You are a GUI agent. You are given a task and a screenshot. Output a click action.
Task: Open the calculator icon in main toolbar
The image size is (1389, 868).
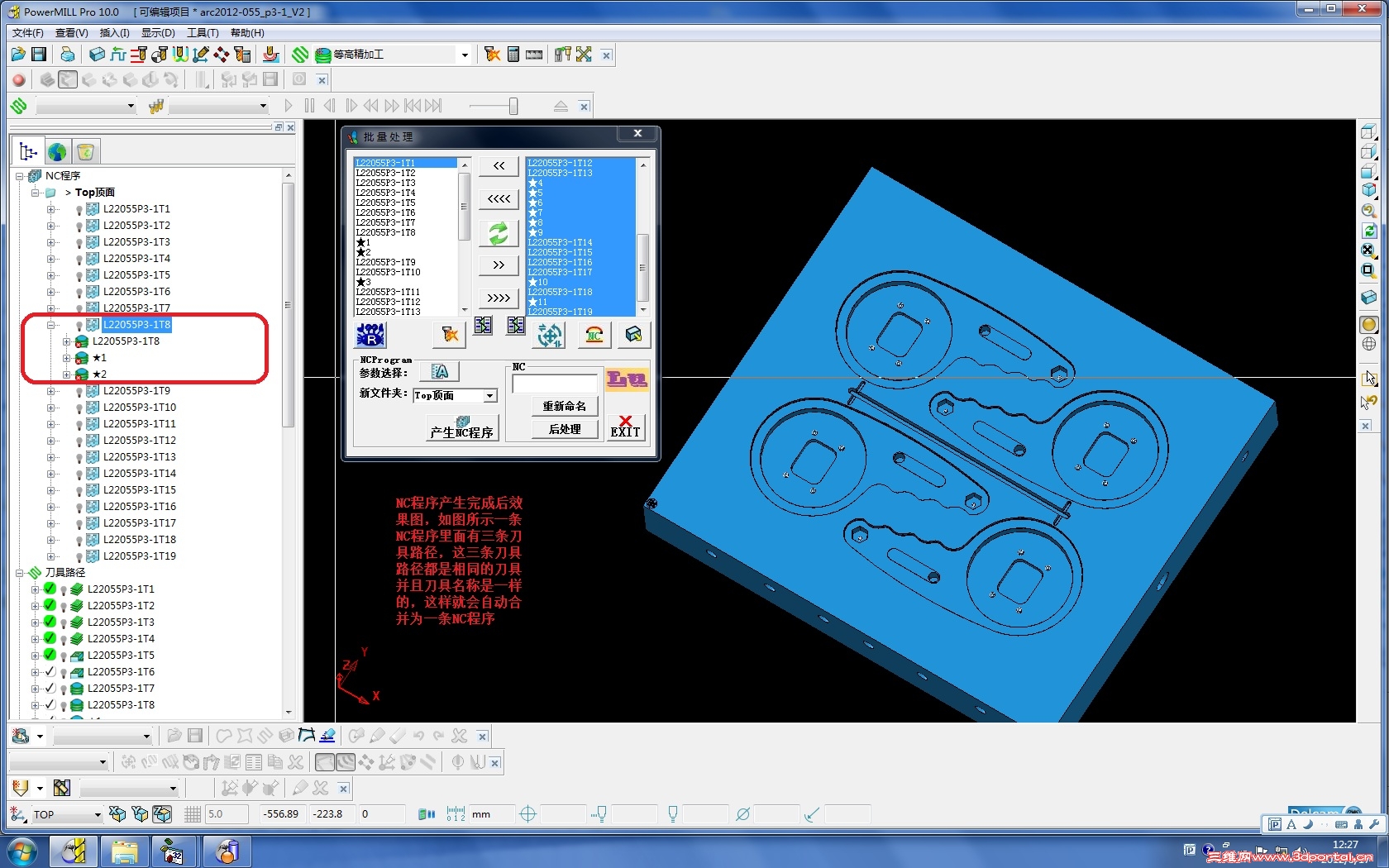coord(513,55)
